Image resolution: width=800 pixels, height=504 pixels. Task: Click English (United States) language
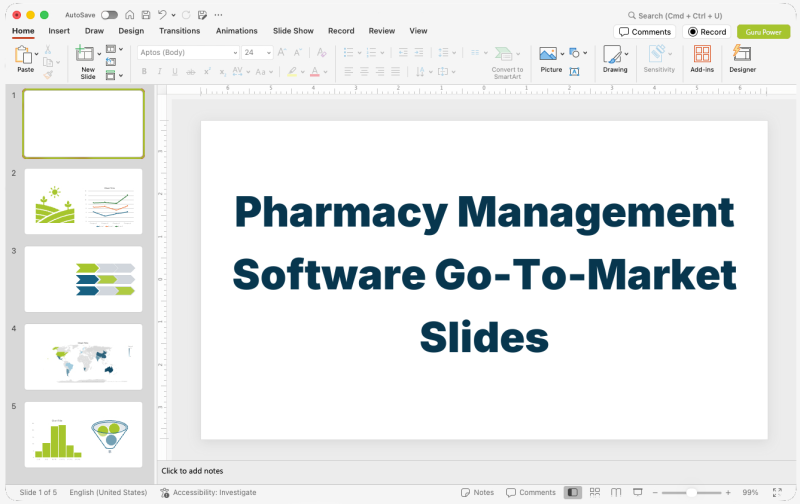click(x=108, y=492)
